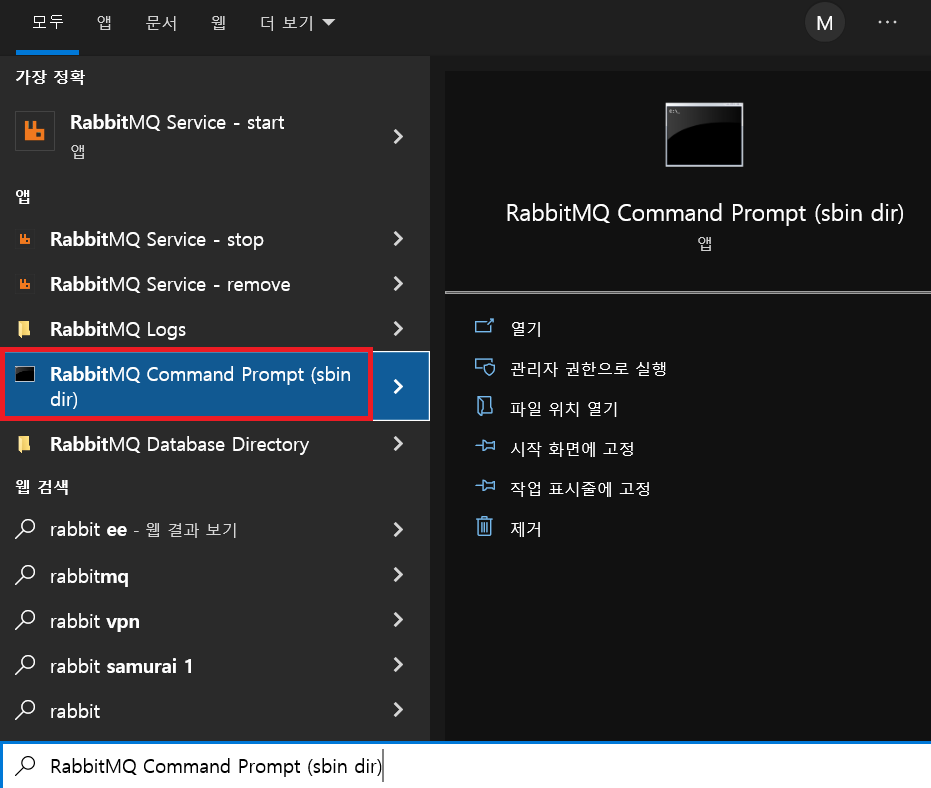The width and height of the screenshot is (931, 788).
Task: Open the 더 보기 dropdown
Action: (x=297, y=23)
